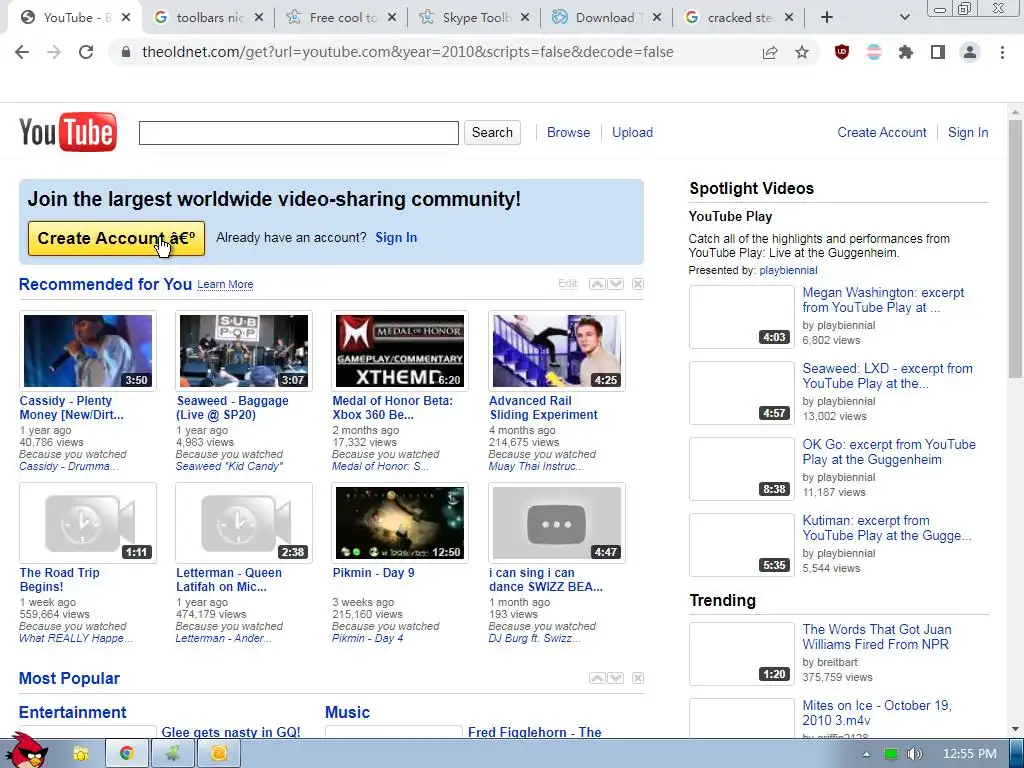This screenshot has height=768, width=1024.
Task: Open the tab search chevron
Action: pos(904,18)
